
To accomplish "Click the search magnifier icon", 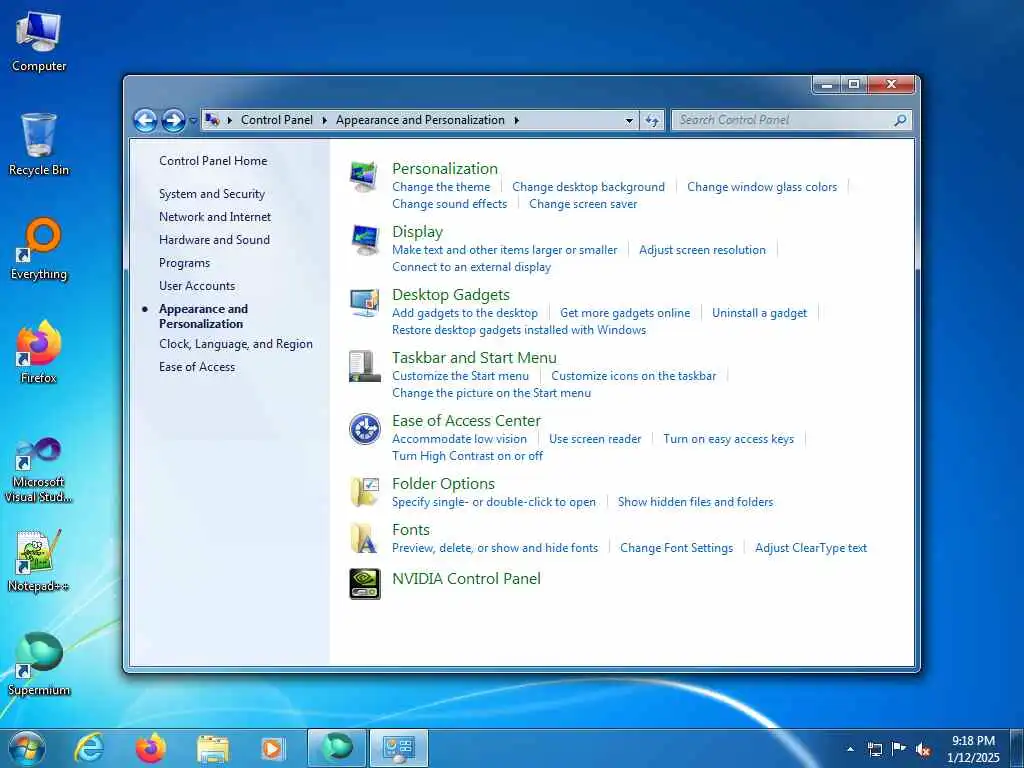I will pos(900,120).
